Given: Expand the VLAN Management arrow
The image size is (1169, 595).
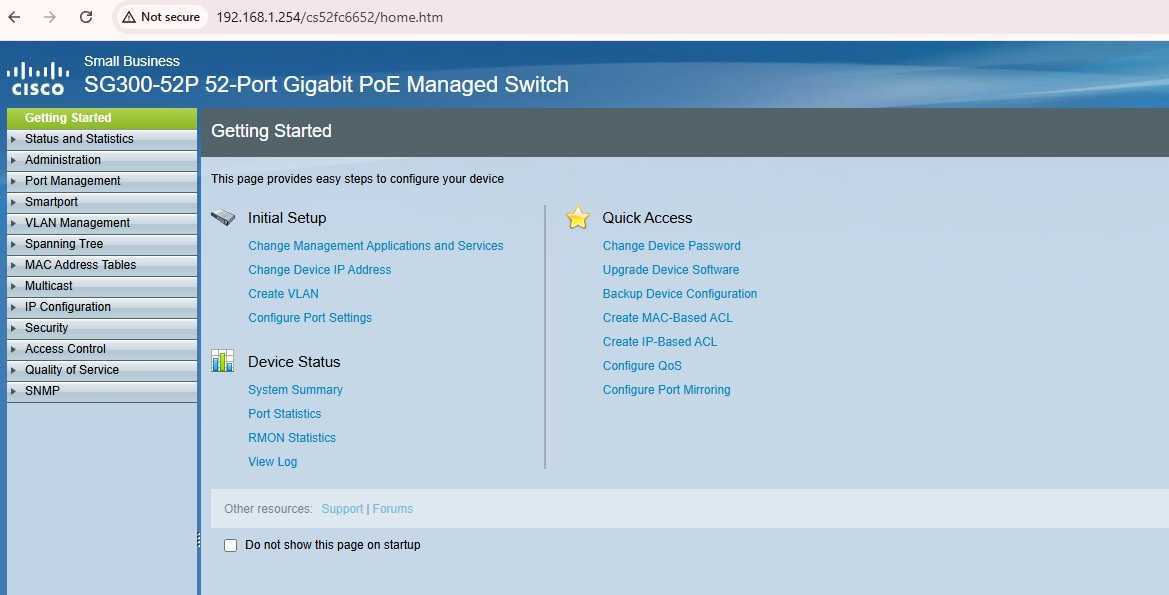Looking at the screenshot, I should 13,223.
